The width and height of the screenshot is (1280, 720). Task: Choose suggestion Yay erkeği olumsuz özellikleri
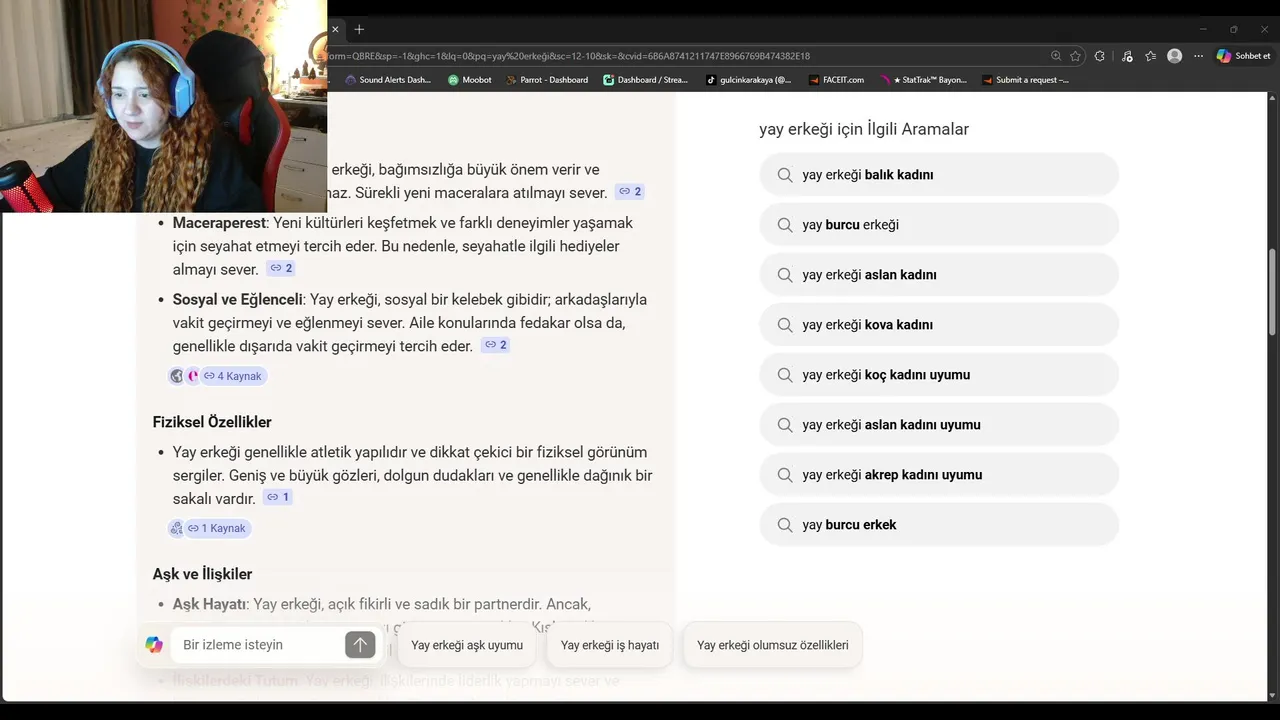773,645
